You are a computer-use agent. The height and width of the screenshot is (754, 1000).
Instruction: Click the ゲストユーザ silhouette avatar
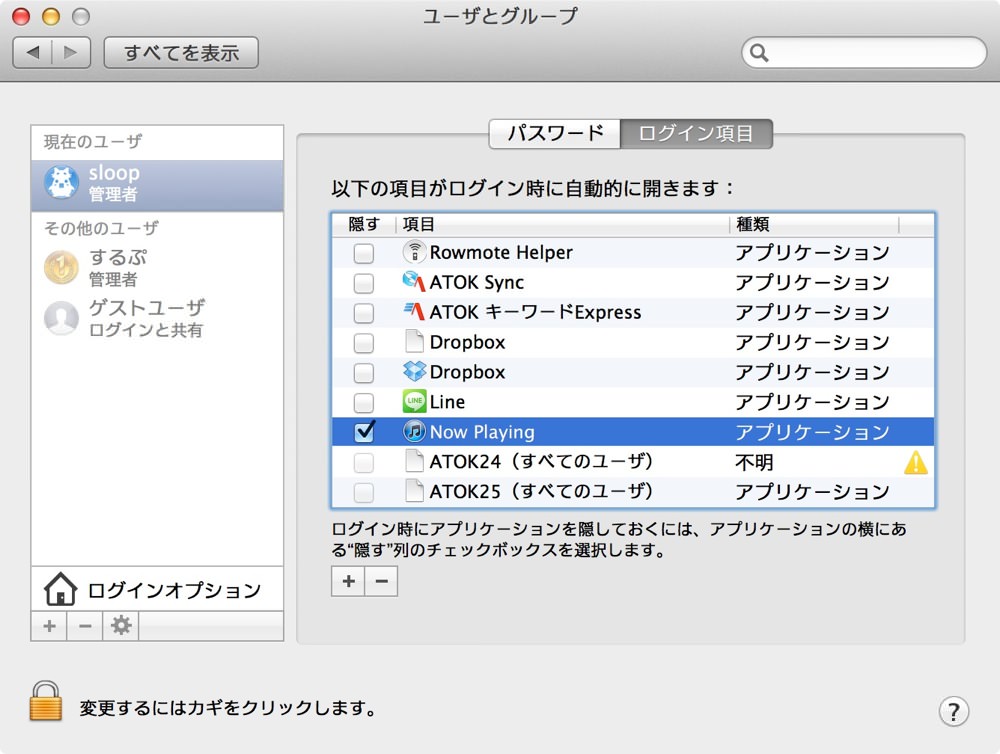61,317
